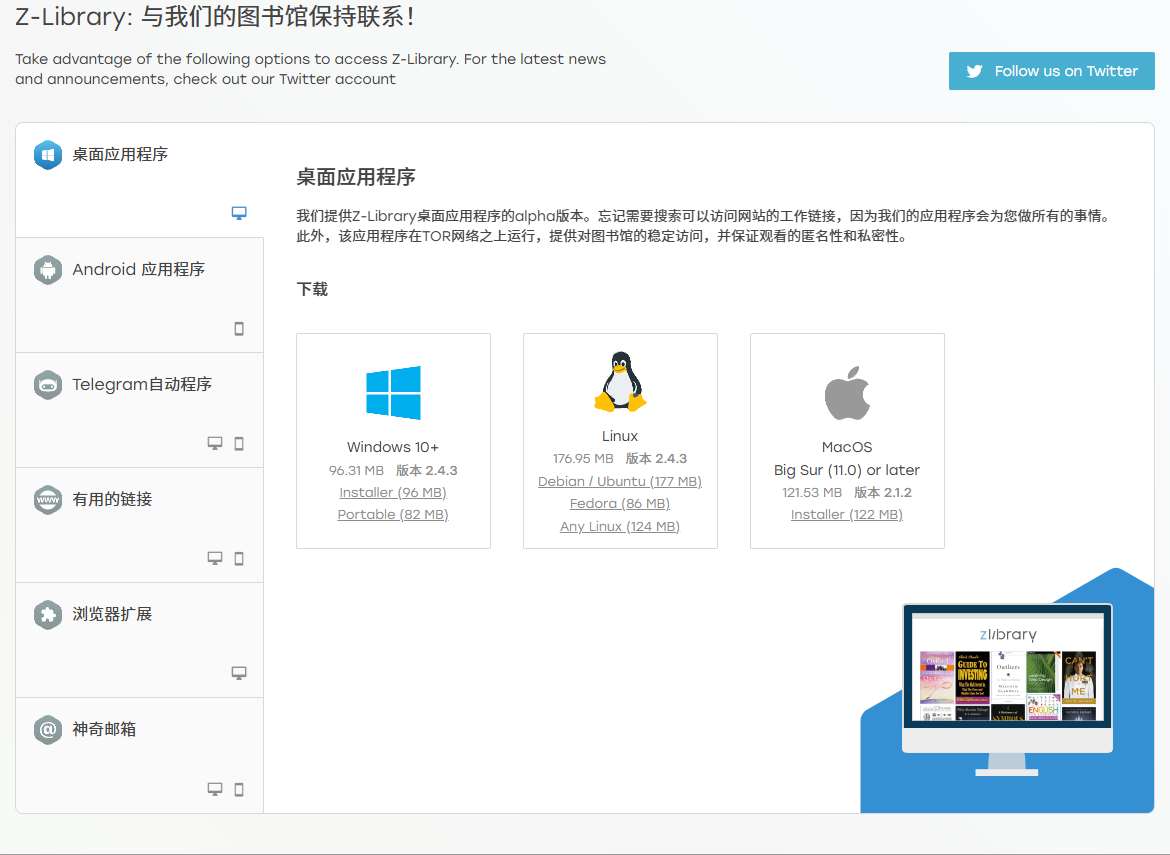
Task: Click Follow us on Twitter button
Action: [1051, 71]
